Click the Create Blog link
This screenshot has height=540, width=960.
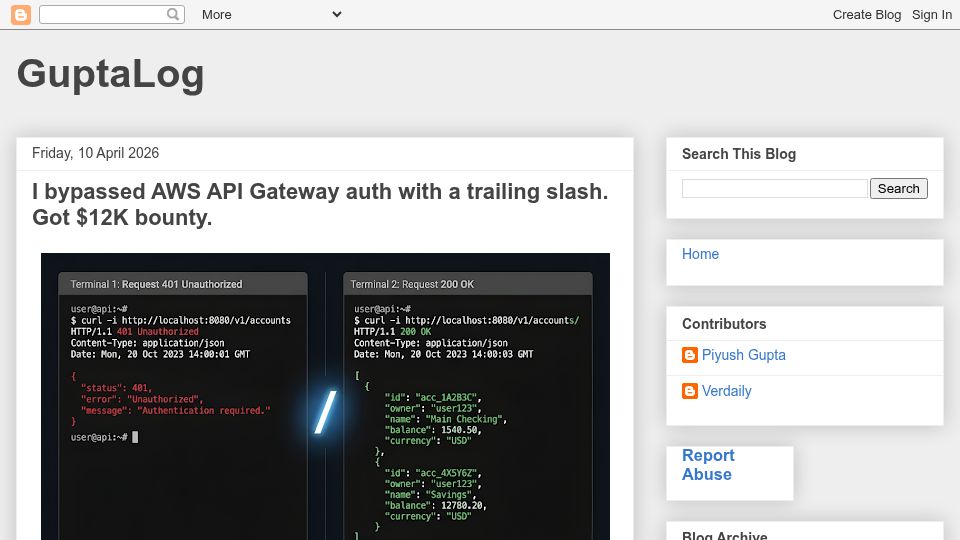[x=866, y=15]
